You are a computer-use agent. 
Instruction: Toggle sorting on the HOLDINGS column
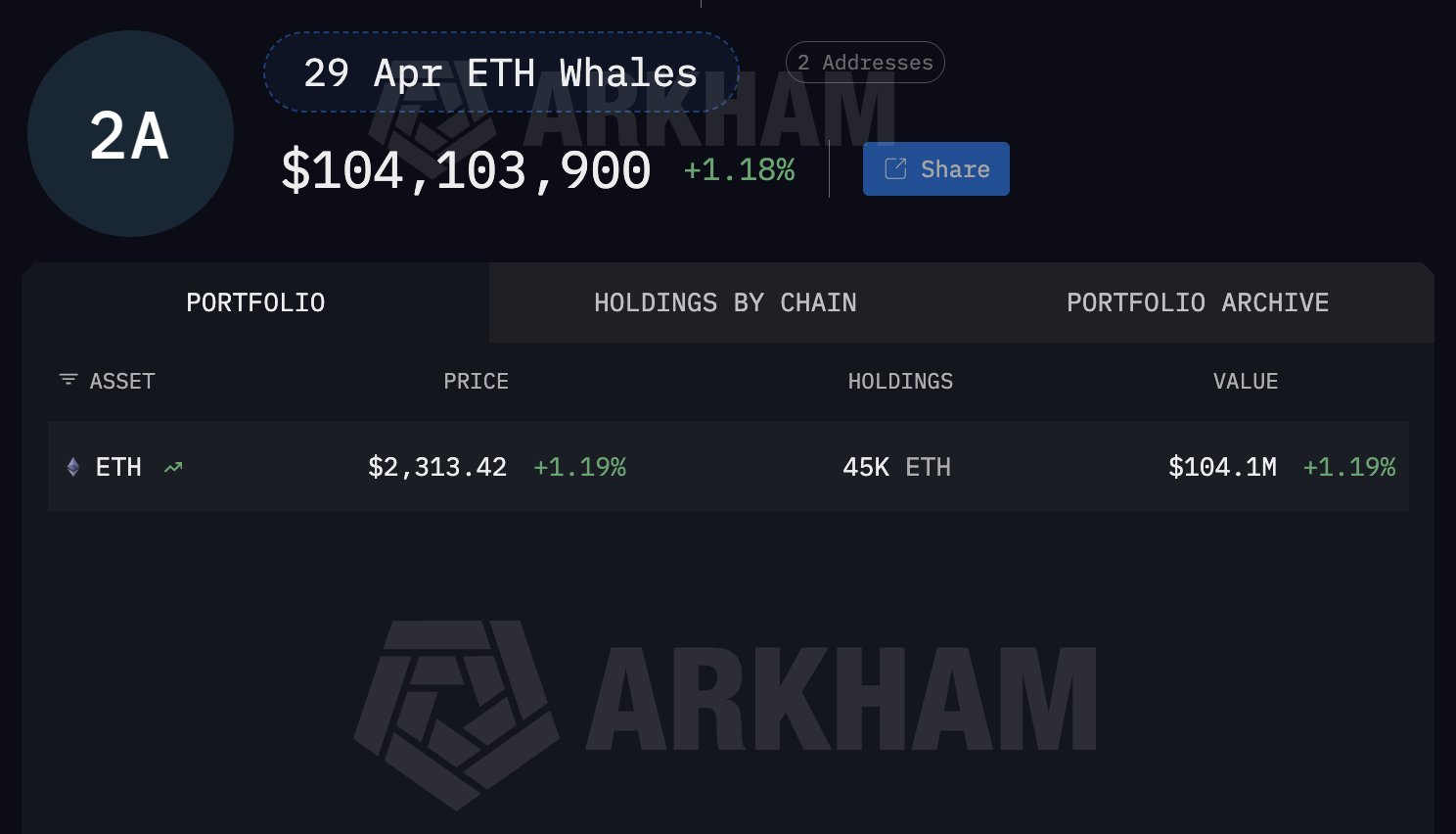[x=900, y=381]
